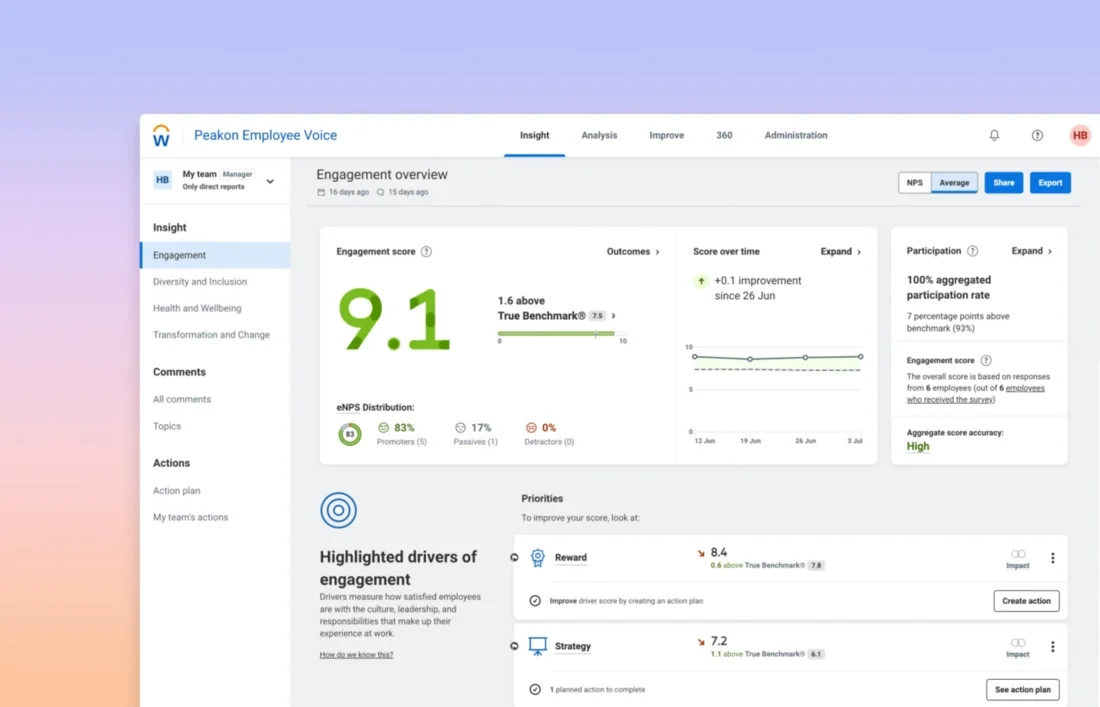Screen dimensions: 1100x707
Task: Click the Engagement score help icon
Action: pyautogui.click(x=428, y=251)
